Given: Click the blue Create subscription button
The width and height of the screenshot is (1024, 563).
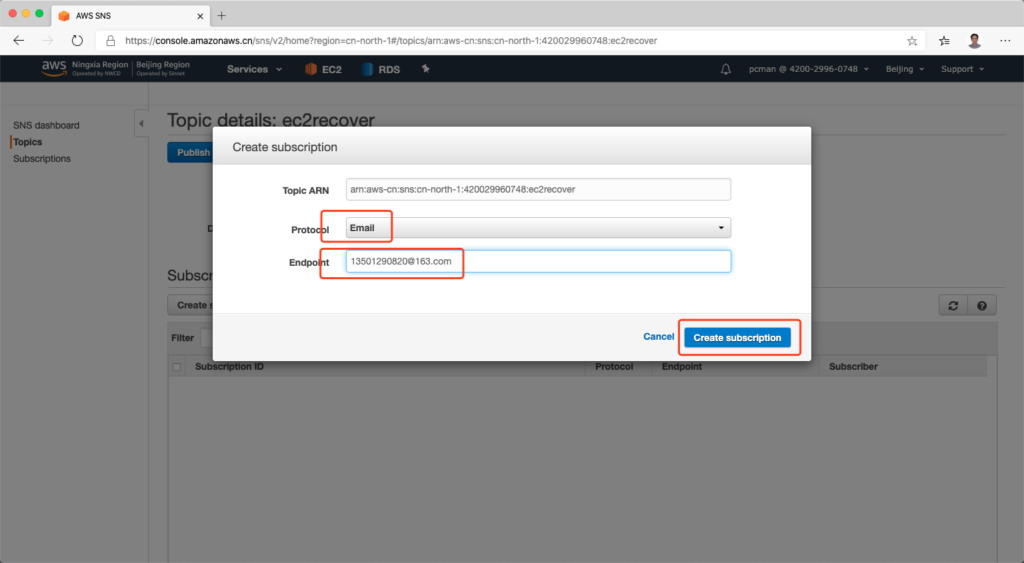Looking at the screenshot, I should point(737,338).
